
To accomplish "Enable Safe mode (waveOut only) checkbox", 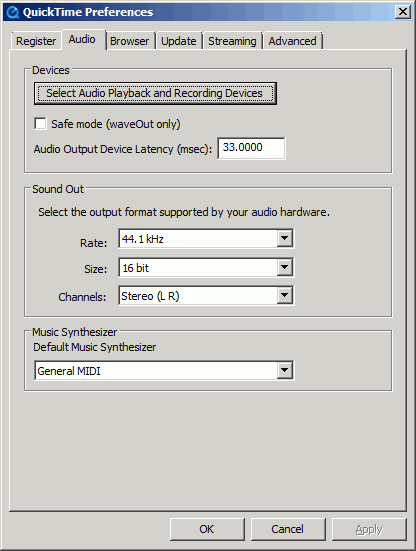I will tap(40, 124).
